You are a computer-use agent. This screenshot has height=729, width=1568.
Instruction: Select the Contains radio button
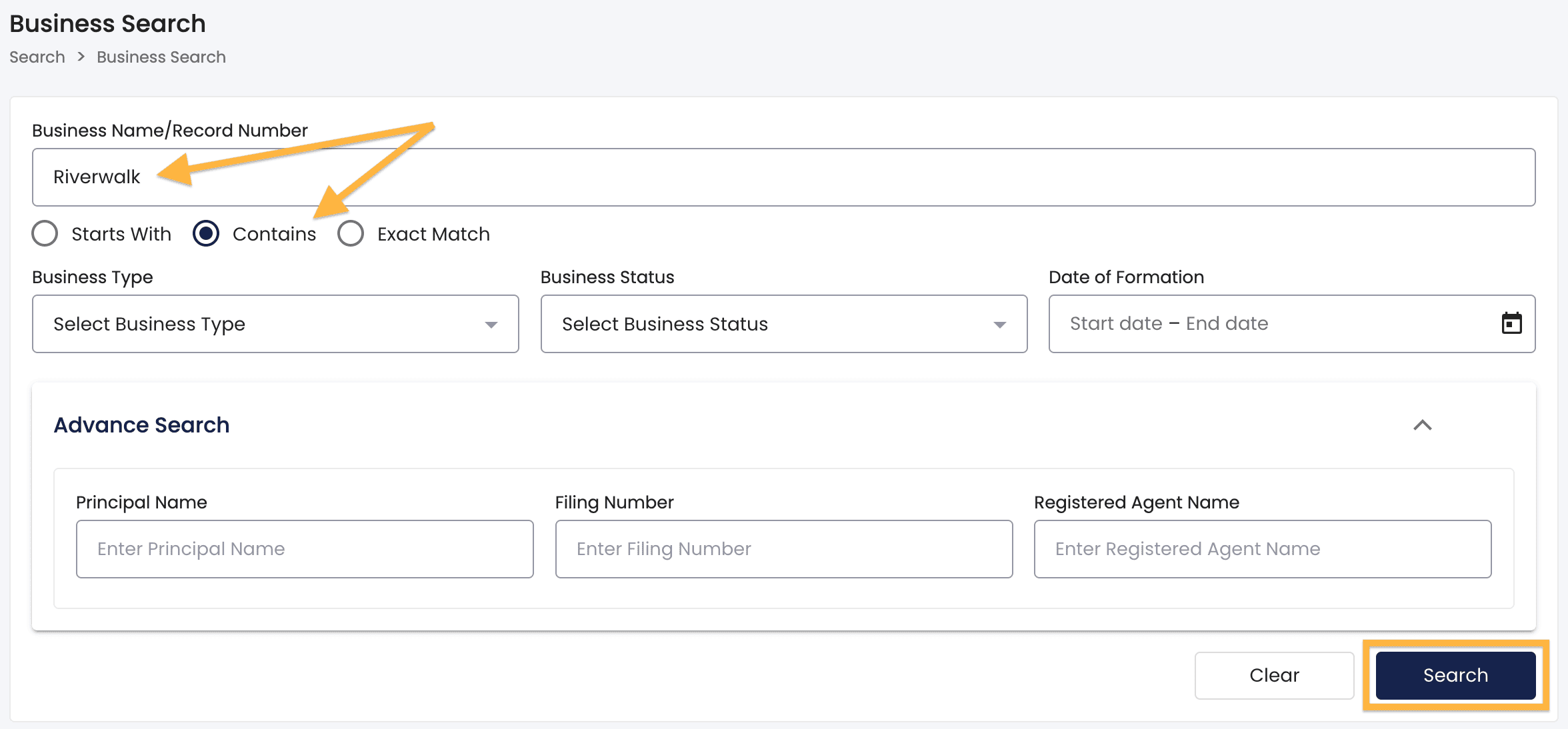(x=207, y=234)
